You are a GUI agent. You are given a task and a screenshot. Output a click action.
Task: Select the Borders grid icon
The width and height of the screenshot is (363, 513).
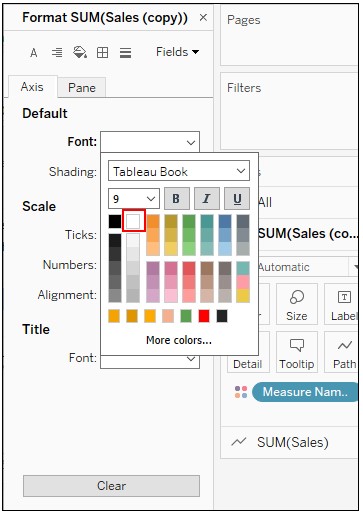coord(102,53)
